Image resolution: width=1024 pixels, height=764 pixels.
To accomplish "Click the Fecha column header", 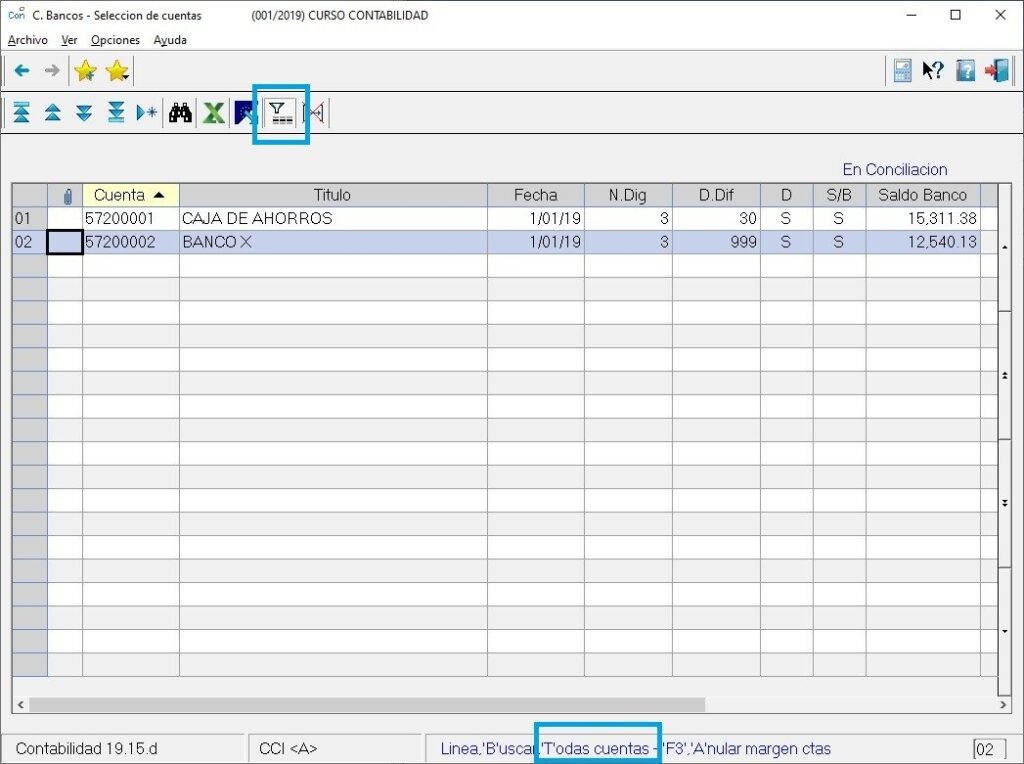I will click(536, 195).
